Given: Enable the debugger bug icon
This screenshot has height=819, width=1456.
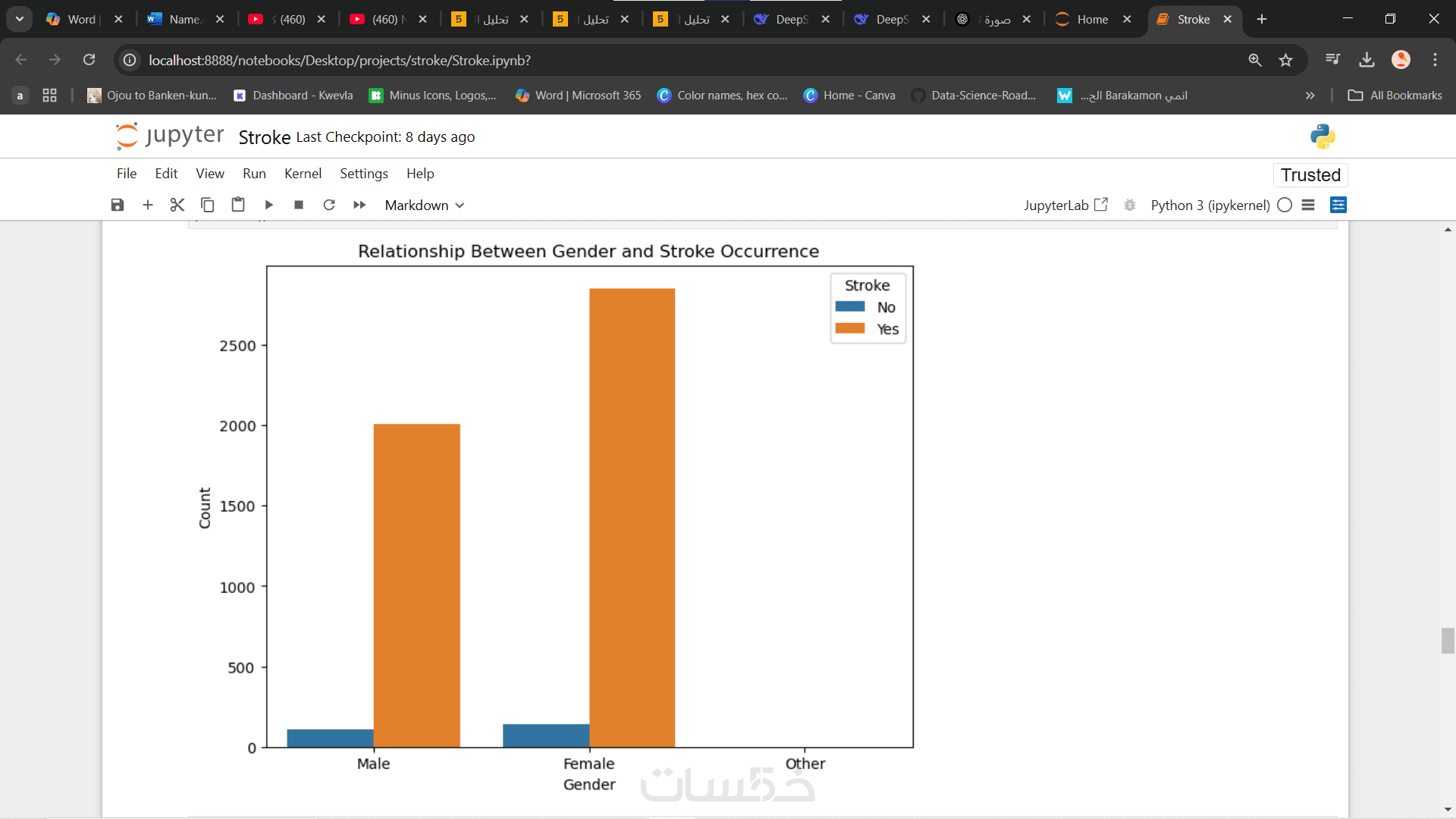Looking at the screenshot, I should (1130, 205).
